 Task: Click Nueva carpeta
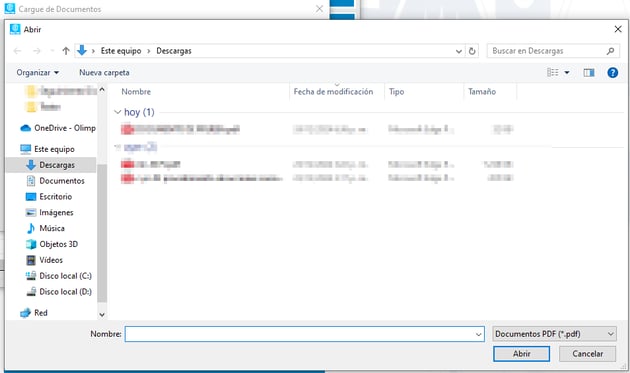point(104,73)
